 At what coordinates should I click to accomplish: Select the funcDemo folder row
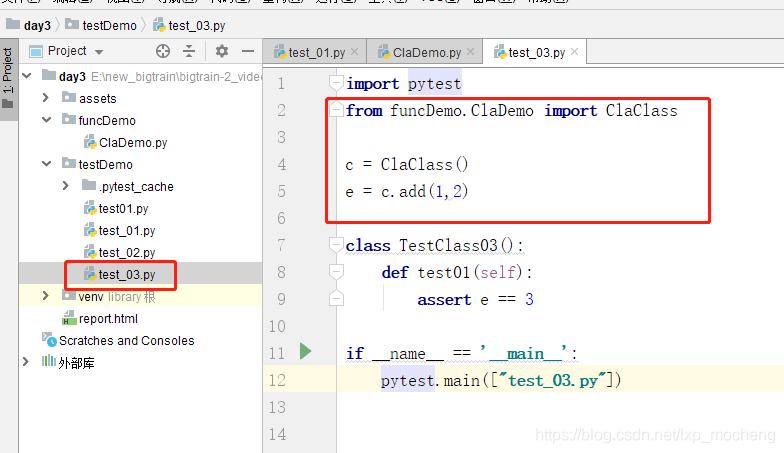point(98,120)
